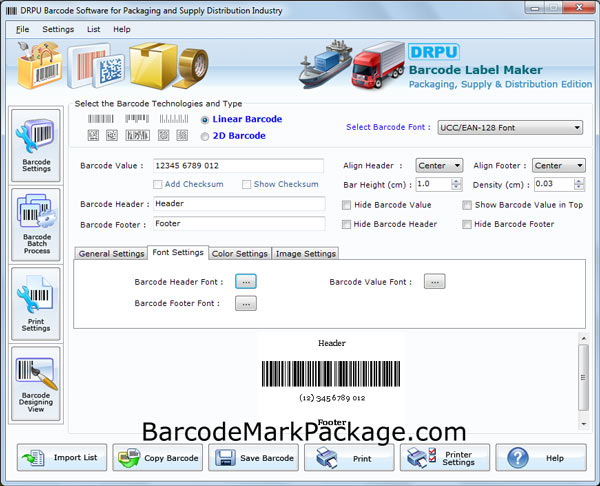
Task: Open Barcode Designing View from the sidebar
Action: [36, 384]
